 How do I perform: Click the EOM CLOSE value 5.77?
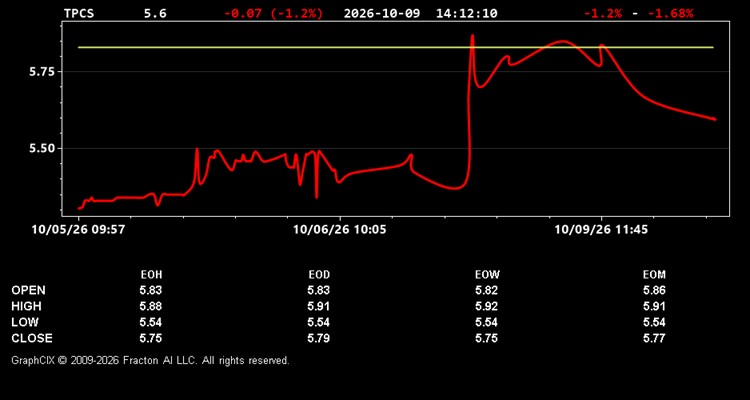tap(654, 338)
